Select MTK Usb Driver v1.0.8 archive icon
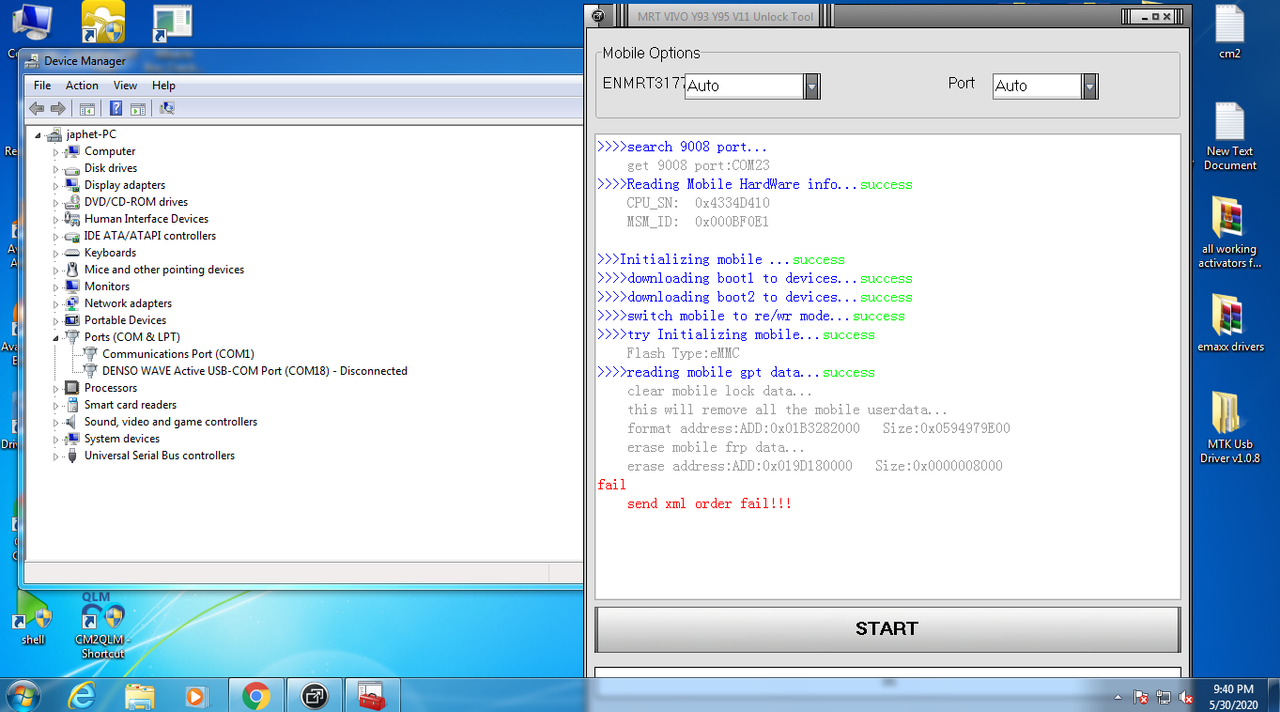The height and width of the screenshot is (712, 1280). (1229, 427)
